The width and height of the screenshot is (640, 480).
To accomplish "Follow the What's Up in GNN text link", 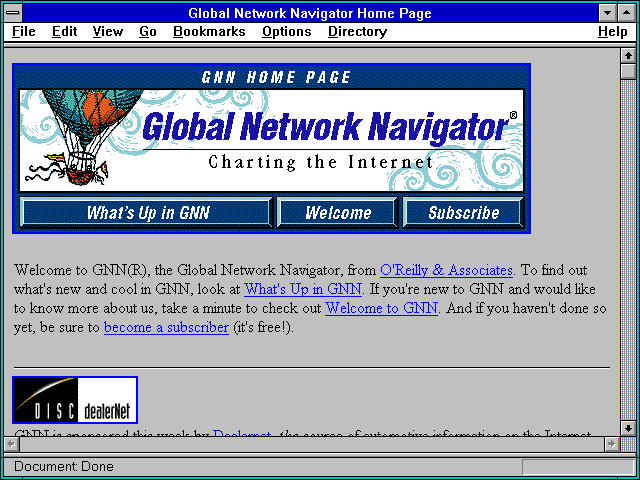I will [302, 289].
